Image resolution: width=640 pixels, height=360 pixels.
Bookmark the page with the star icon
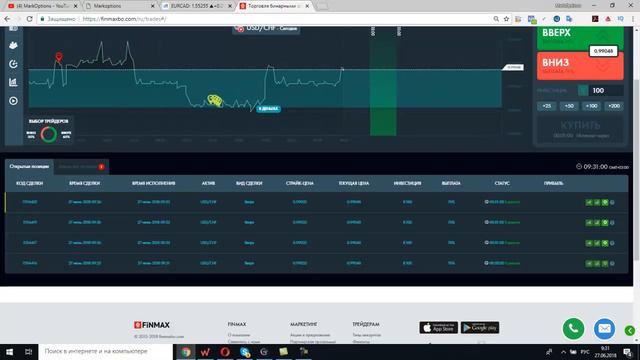click(x=506, y=19)
